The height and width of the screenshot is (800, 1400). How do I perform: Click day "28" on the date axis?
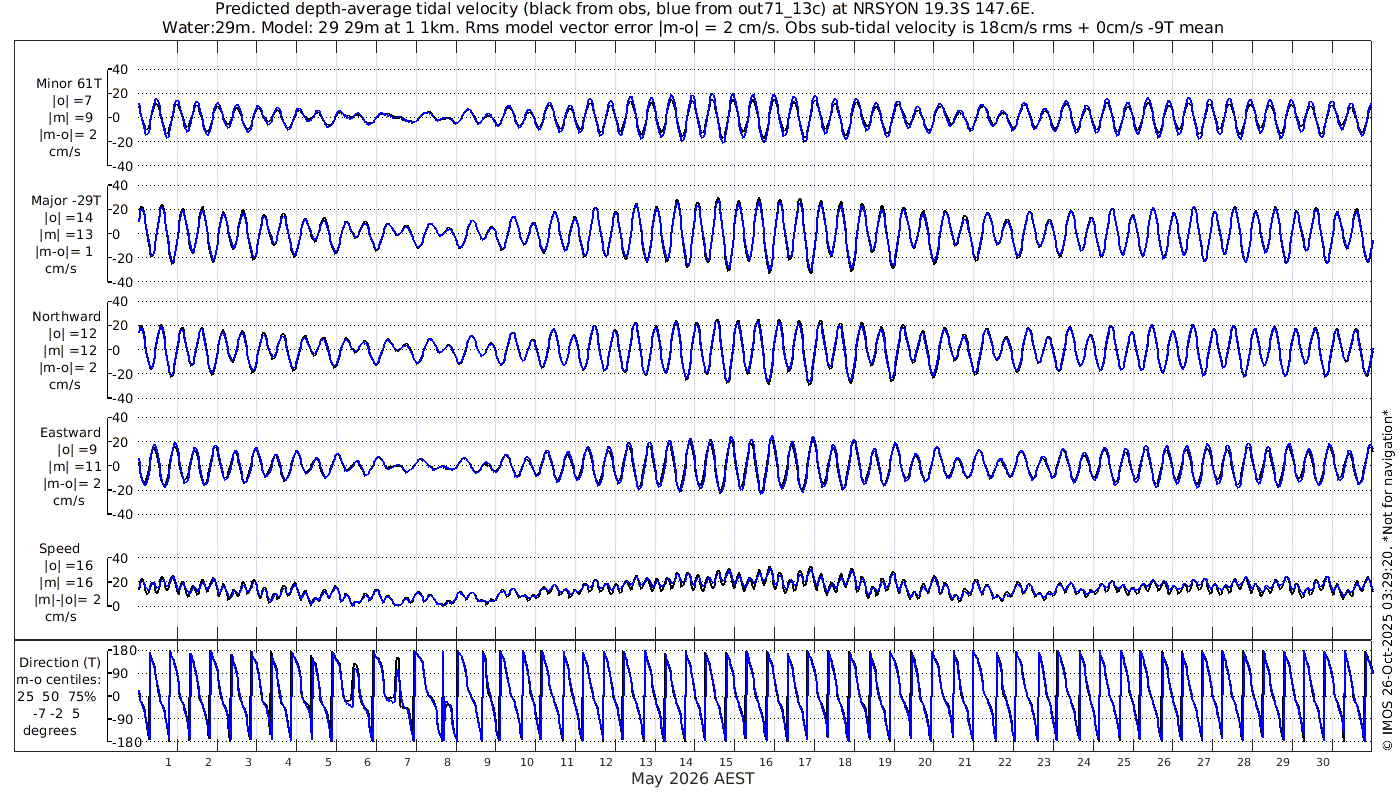[x=1243, y=762]
